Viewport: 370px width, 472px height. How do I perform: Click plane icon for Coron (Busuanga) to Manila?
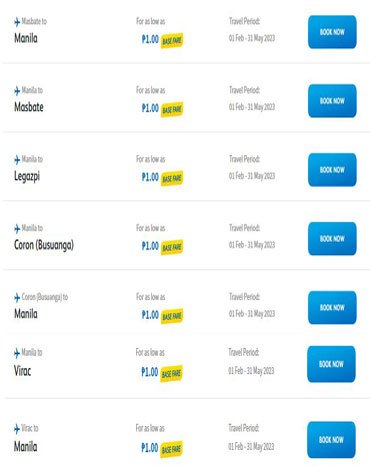click(17, 297)
